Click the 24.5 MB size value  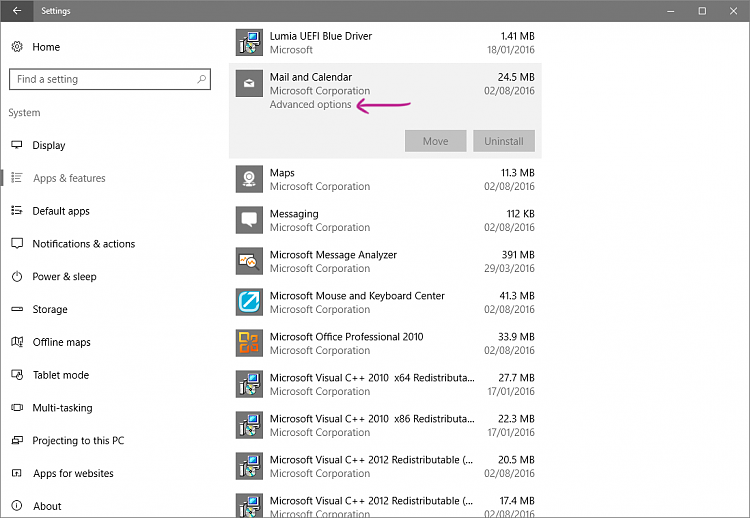coord(516,77)
